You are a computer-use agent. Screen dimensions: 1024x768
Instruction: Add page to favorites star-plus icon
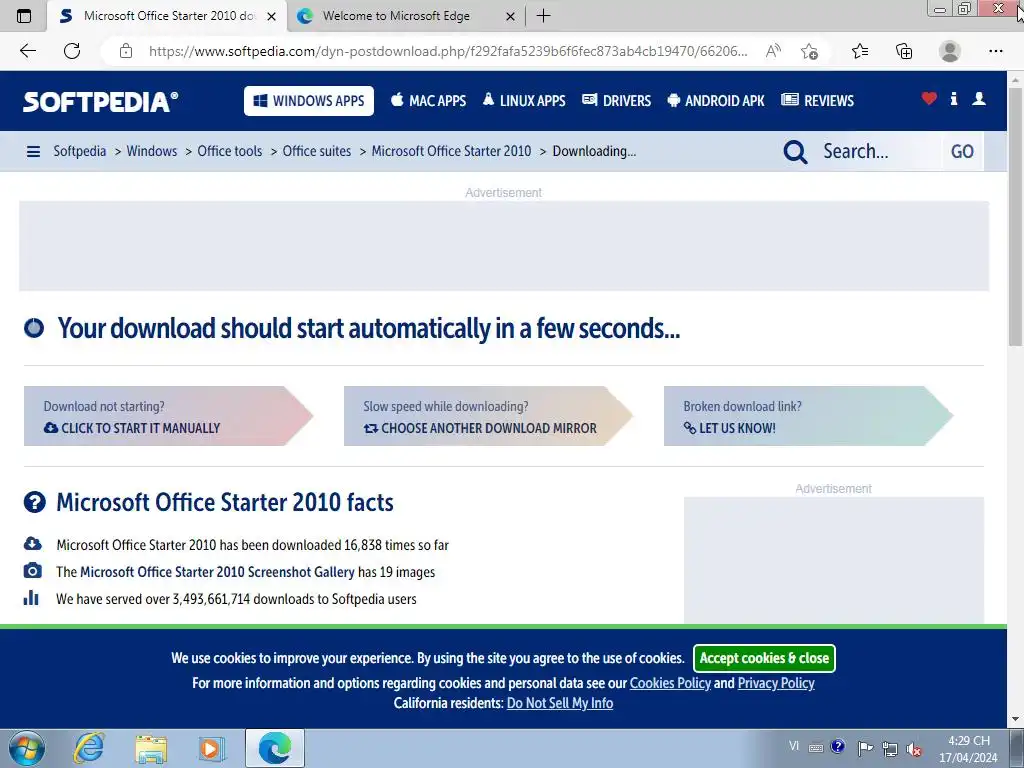click(x=809, y=51)
